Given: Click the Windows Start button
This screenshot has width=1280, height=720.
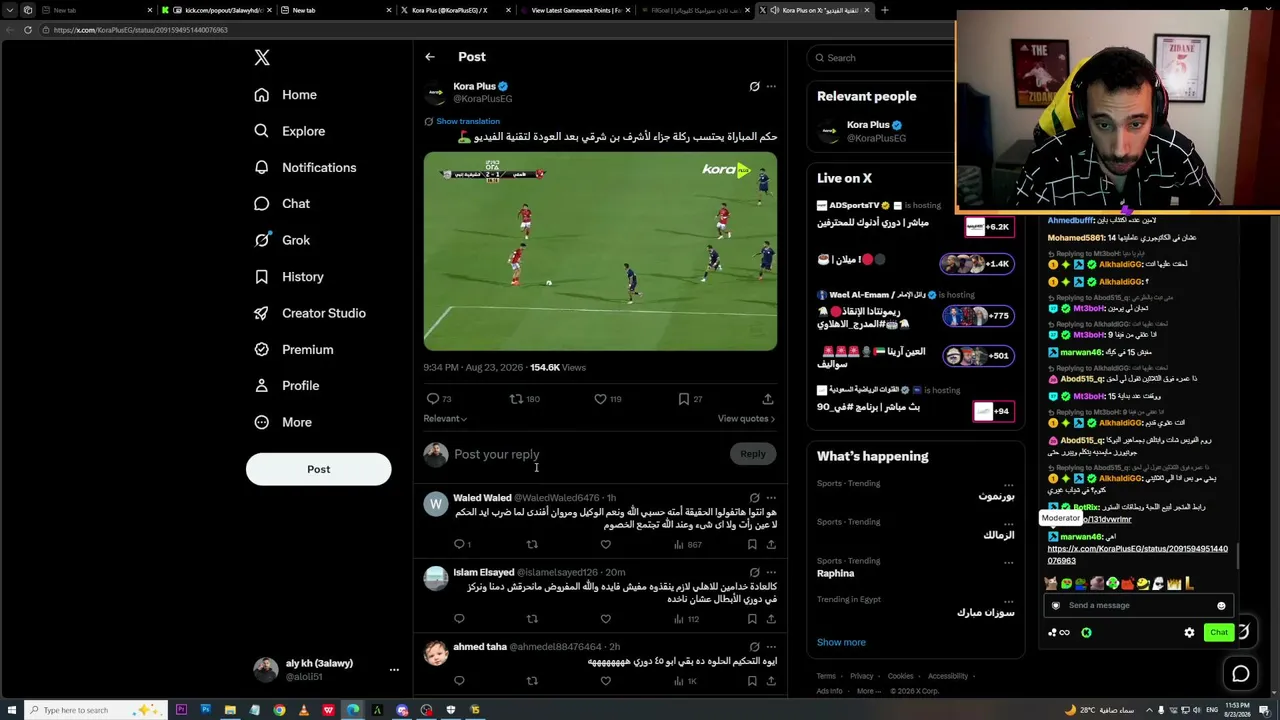Looking at the screenshot, I should (10, 710).
